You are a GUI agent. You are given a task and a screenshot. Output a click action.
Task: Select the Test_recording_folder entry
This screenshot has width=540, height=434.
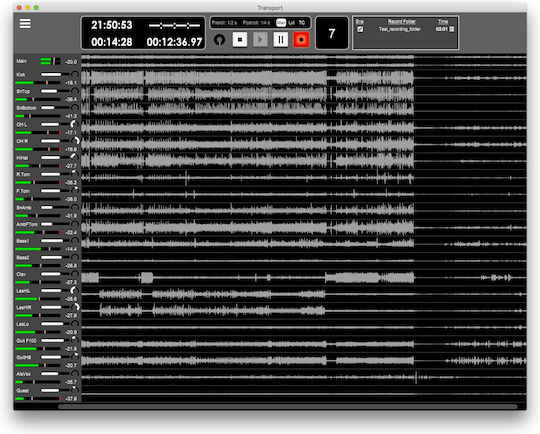point(399,29)
